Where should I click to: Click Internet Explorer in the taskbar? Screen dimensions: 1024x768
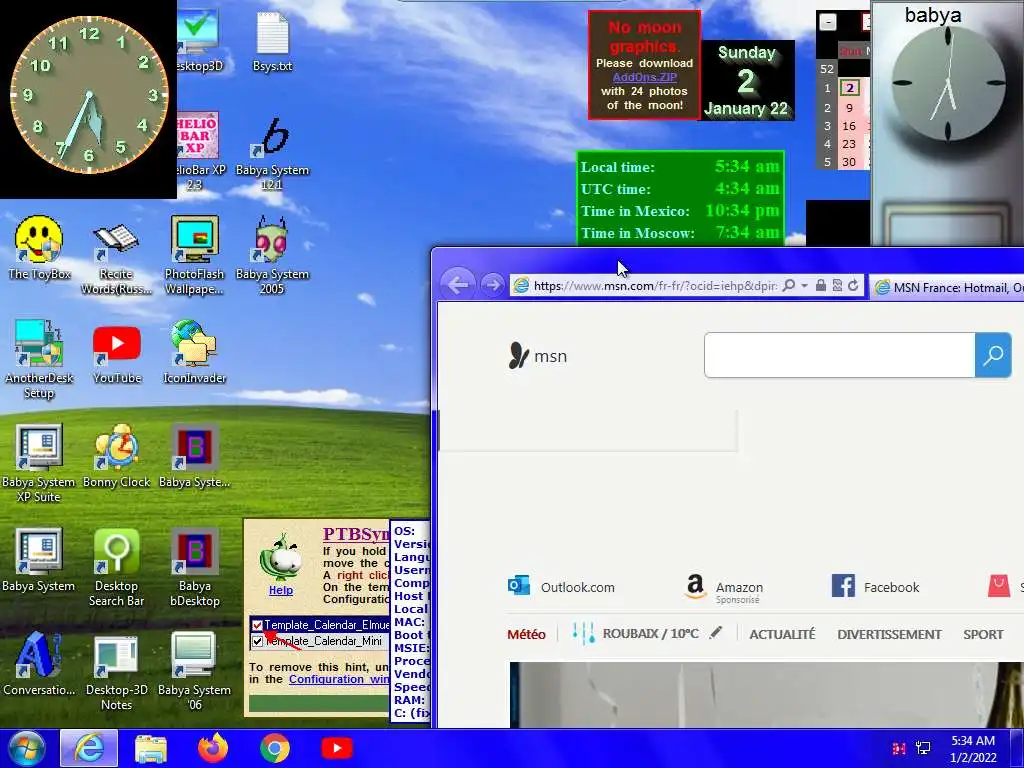[x=89, y=748]
